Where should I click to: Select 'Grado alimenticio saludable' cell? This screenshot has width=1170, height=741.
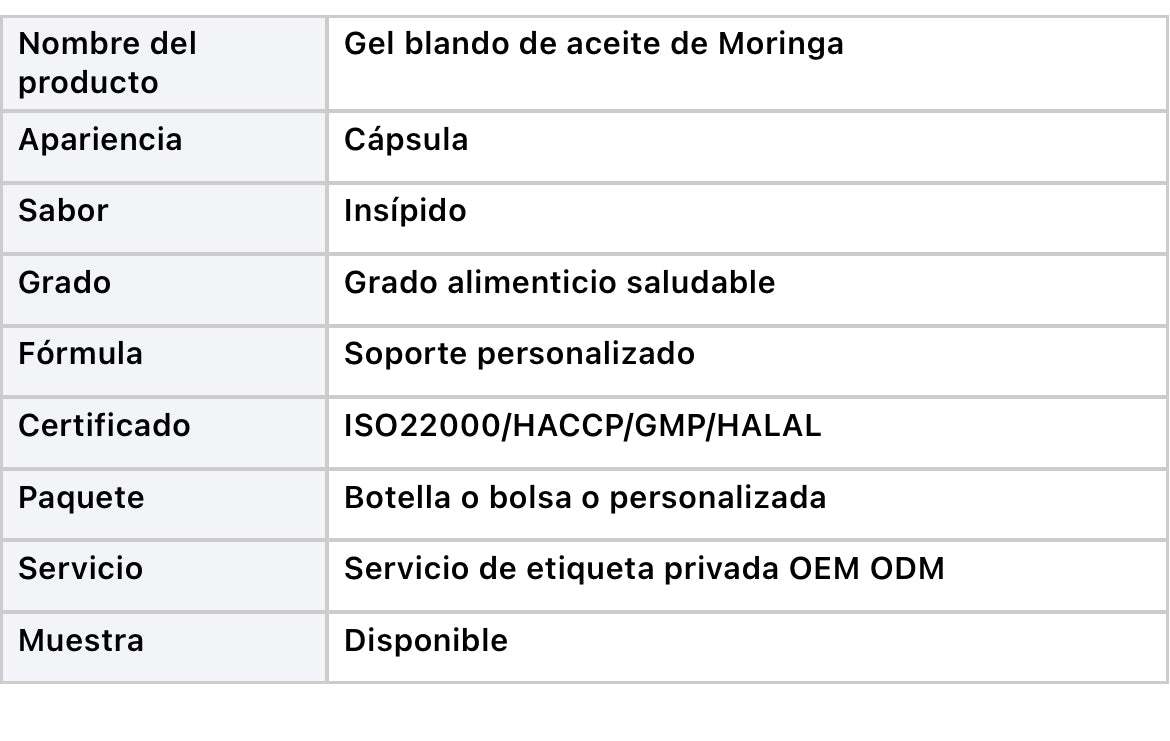pos(747,290)
